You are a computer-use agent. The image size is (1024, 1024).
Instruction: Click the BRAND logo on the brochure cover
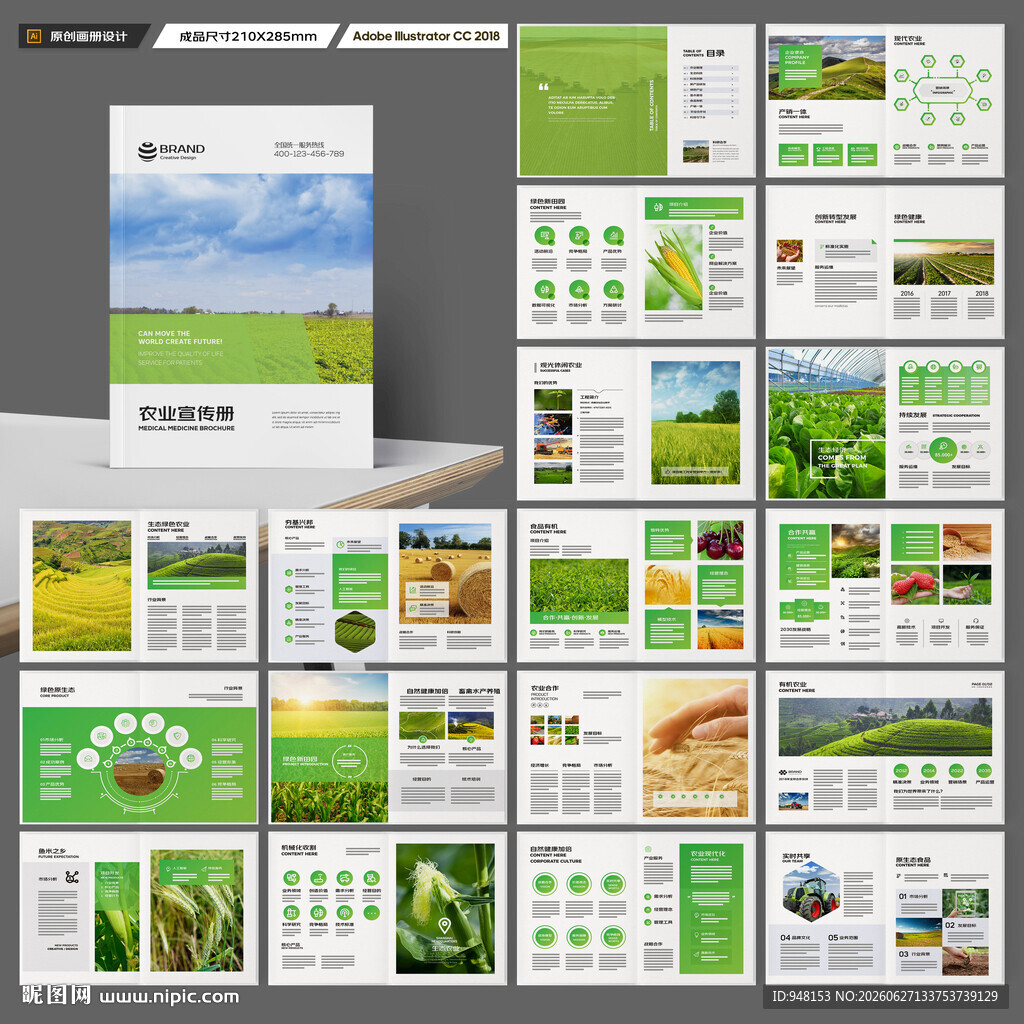(172, 152)
